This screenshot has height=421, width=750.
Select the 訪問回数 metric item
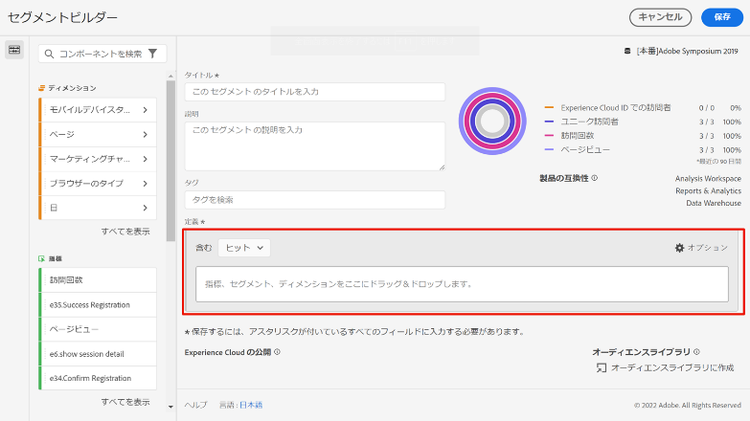[97, 280]
